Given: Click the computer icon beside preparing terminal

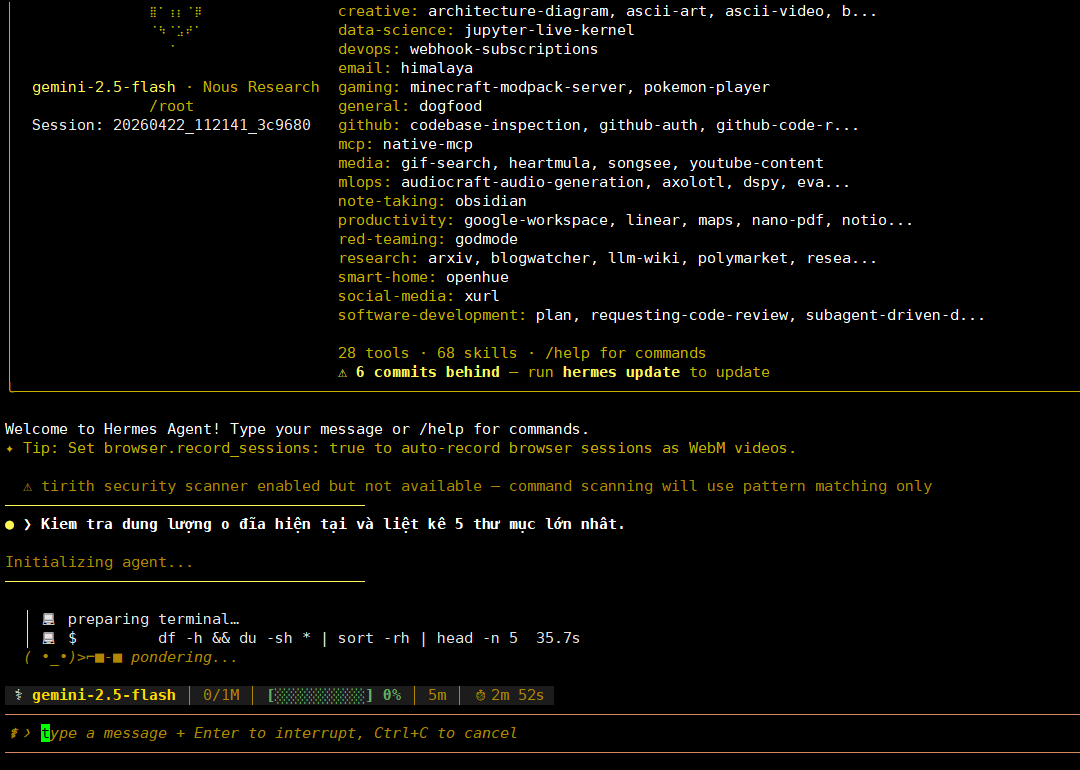Looking at the screenshot, I should 49,619.
